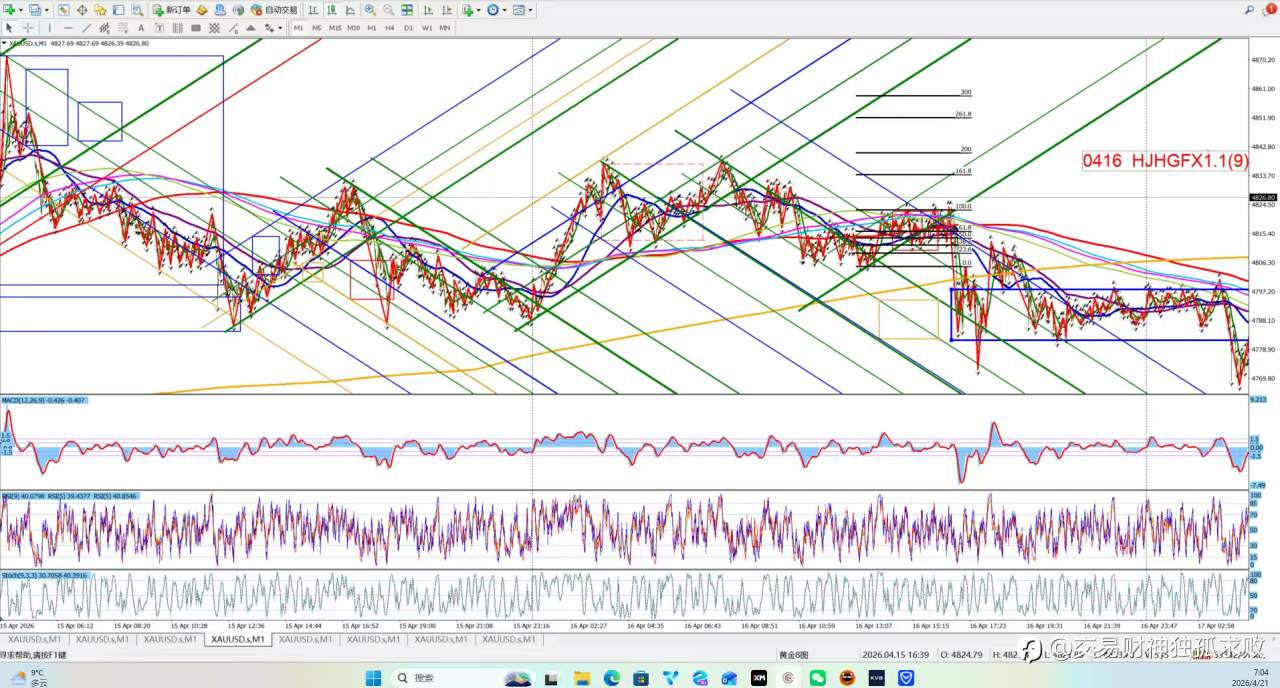
Task: Switch to M30 timeframe
Action: [353, 28]
